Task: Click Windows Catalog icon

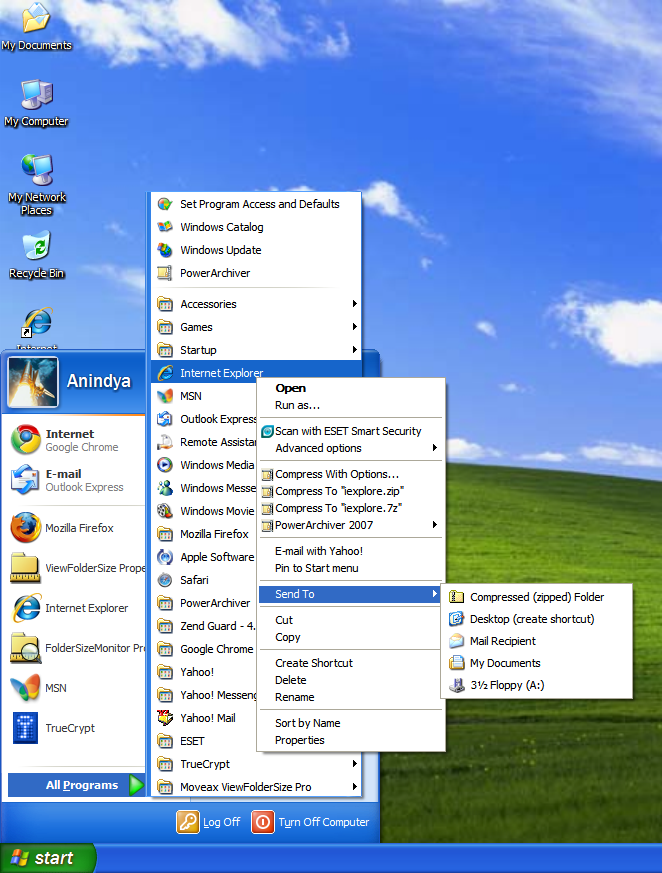Action: pyautogui.click(x=165, y=227)
